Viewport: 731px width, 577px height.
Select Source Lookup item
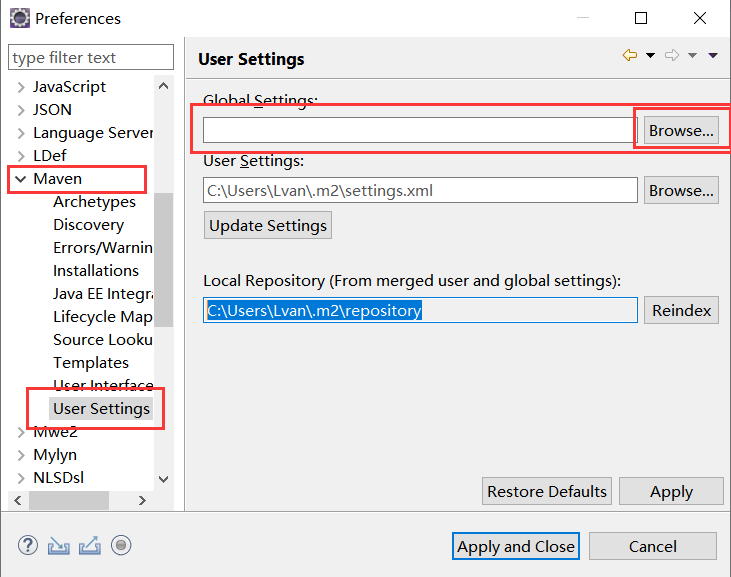(x=103, y=340)
